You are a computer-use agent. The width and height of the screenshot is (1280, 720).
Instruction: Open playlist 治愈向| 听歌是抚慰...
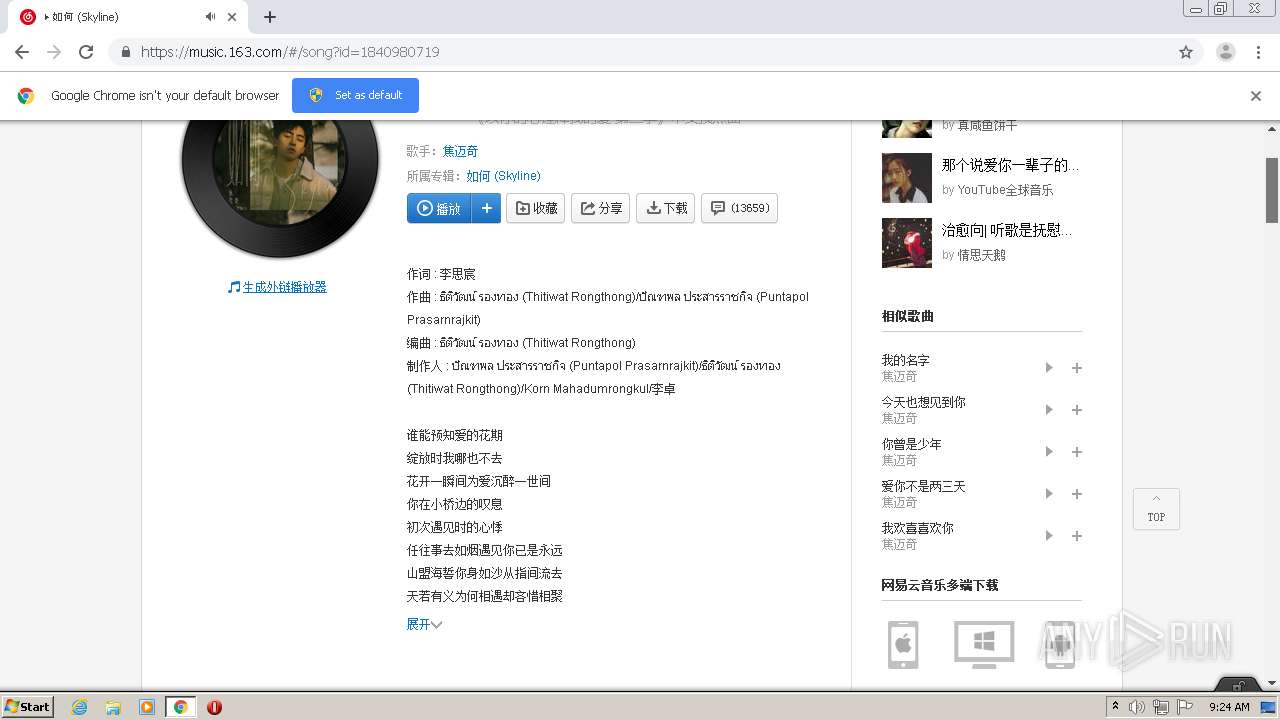point(1006,230)
